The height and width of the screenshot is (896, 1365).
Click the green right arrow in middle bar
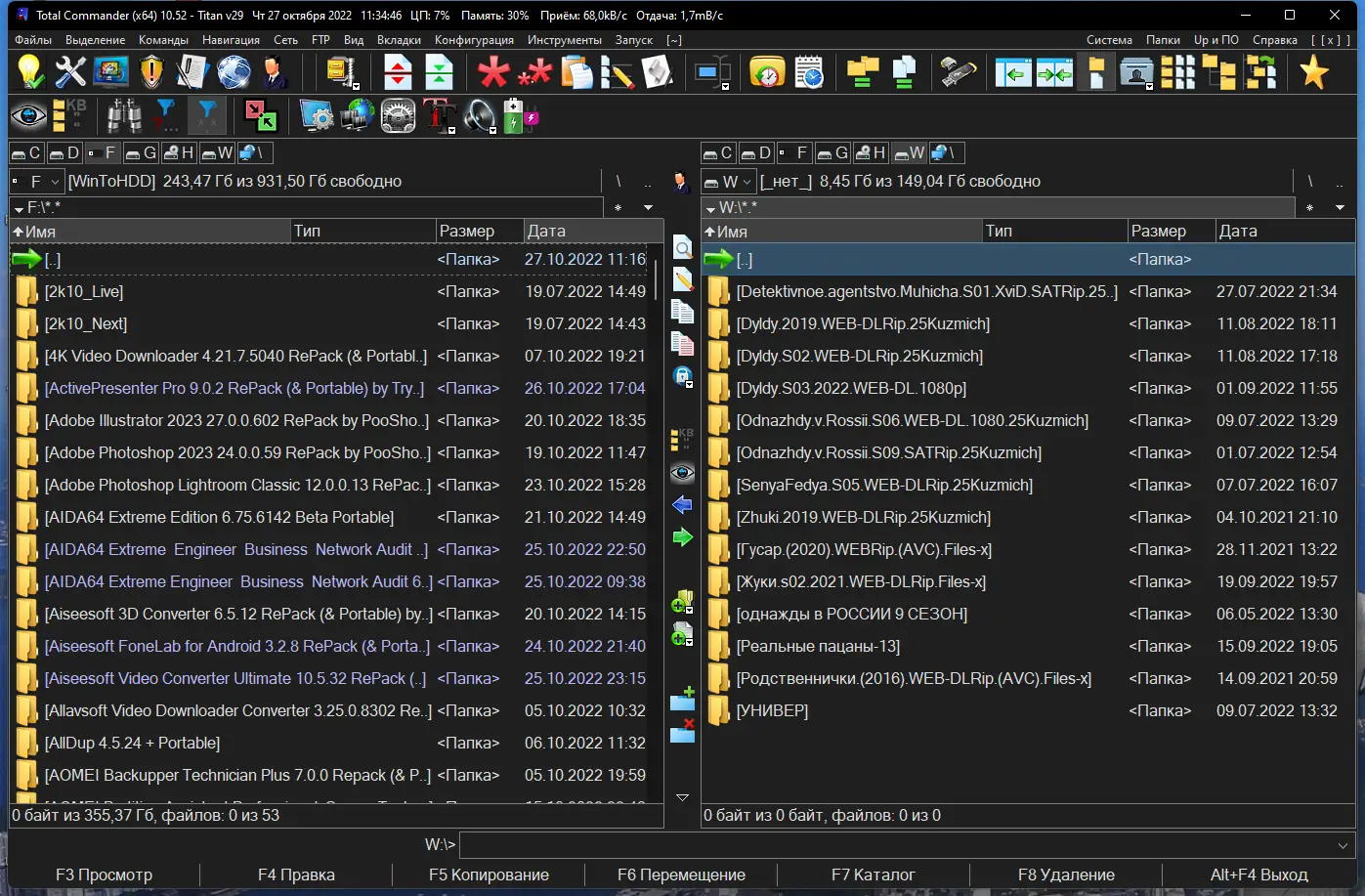(682, 537)
